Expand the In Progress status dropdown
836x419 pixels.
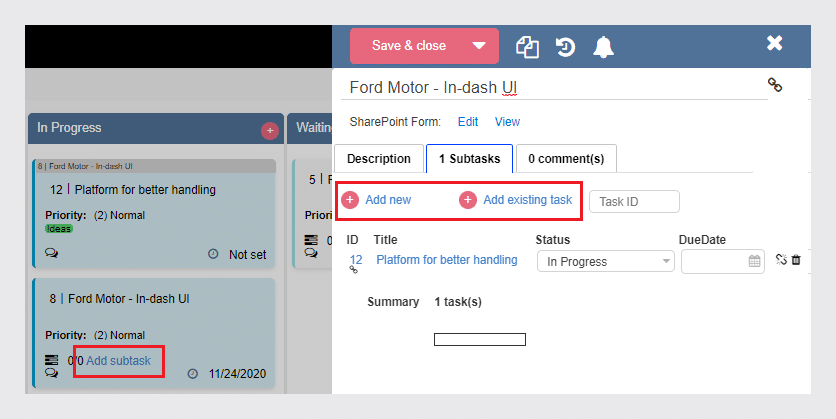tap(606, 261)
